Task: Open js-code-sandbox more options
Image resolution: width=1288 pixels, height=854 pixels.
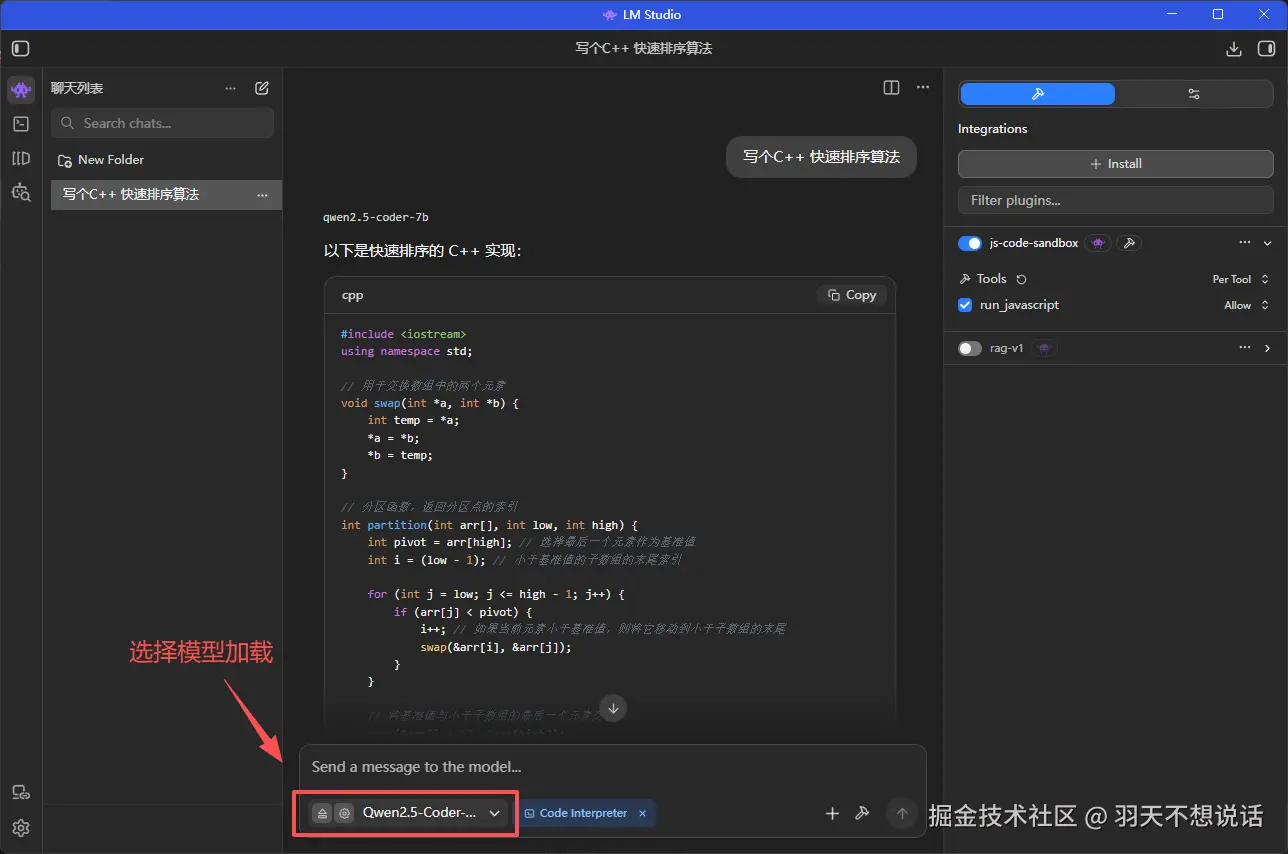Action: tap(1245, 243)
